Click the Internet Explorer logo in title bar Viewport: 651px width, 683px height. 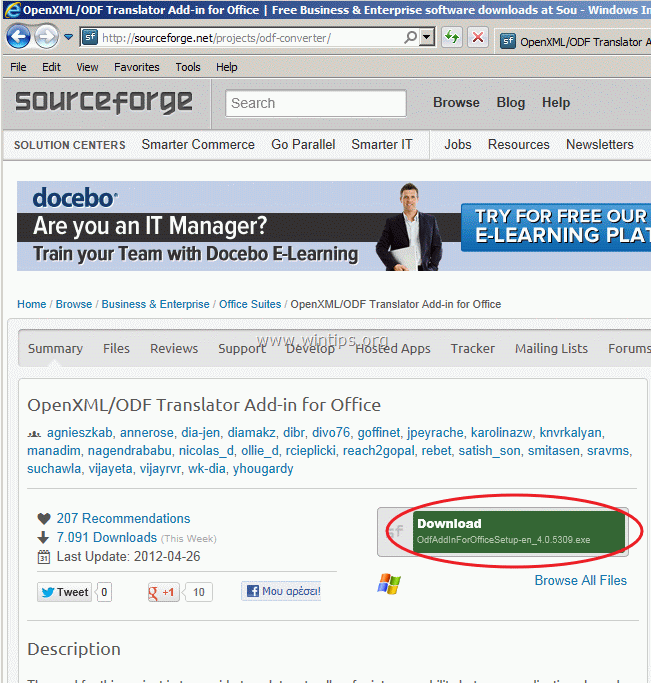coord(12,10)
